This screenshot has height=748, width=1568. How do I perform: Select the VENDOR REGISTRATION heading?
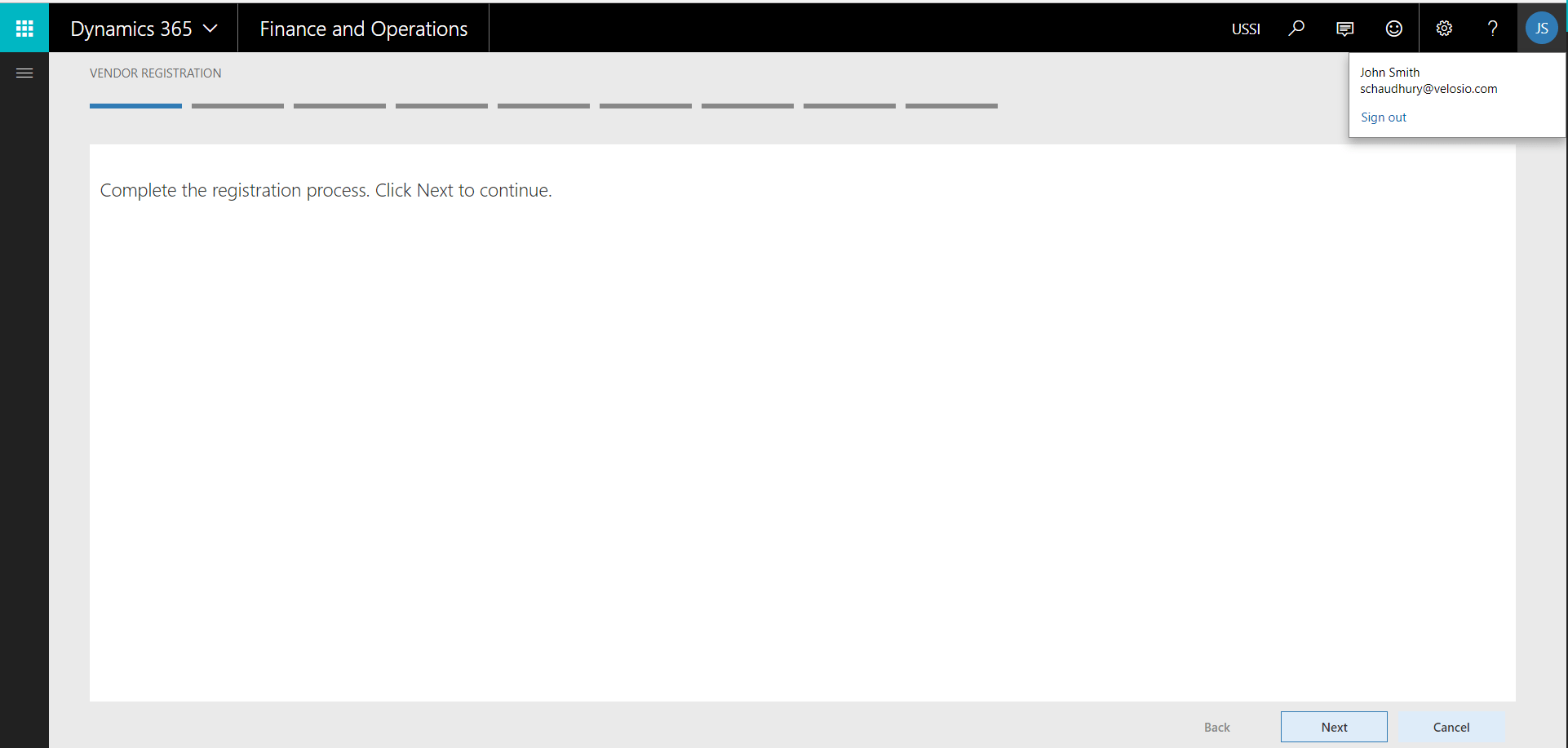pyautogui.click(x=155, y=73)
